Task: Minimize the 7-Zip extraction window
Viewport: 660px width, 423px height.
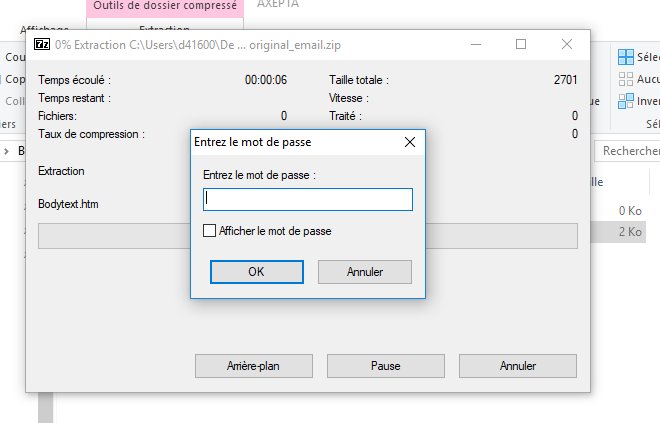Action: tap(475, 45)
